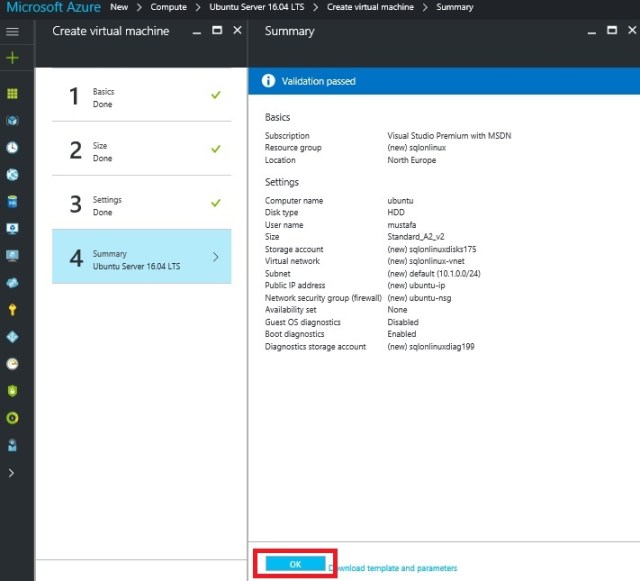This screenshot has width=640, height=581.
Task: Click 'None' Availability set value
Action: (x=397, y=310)
